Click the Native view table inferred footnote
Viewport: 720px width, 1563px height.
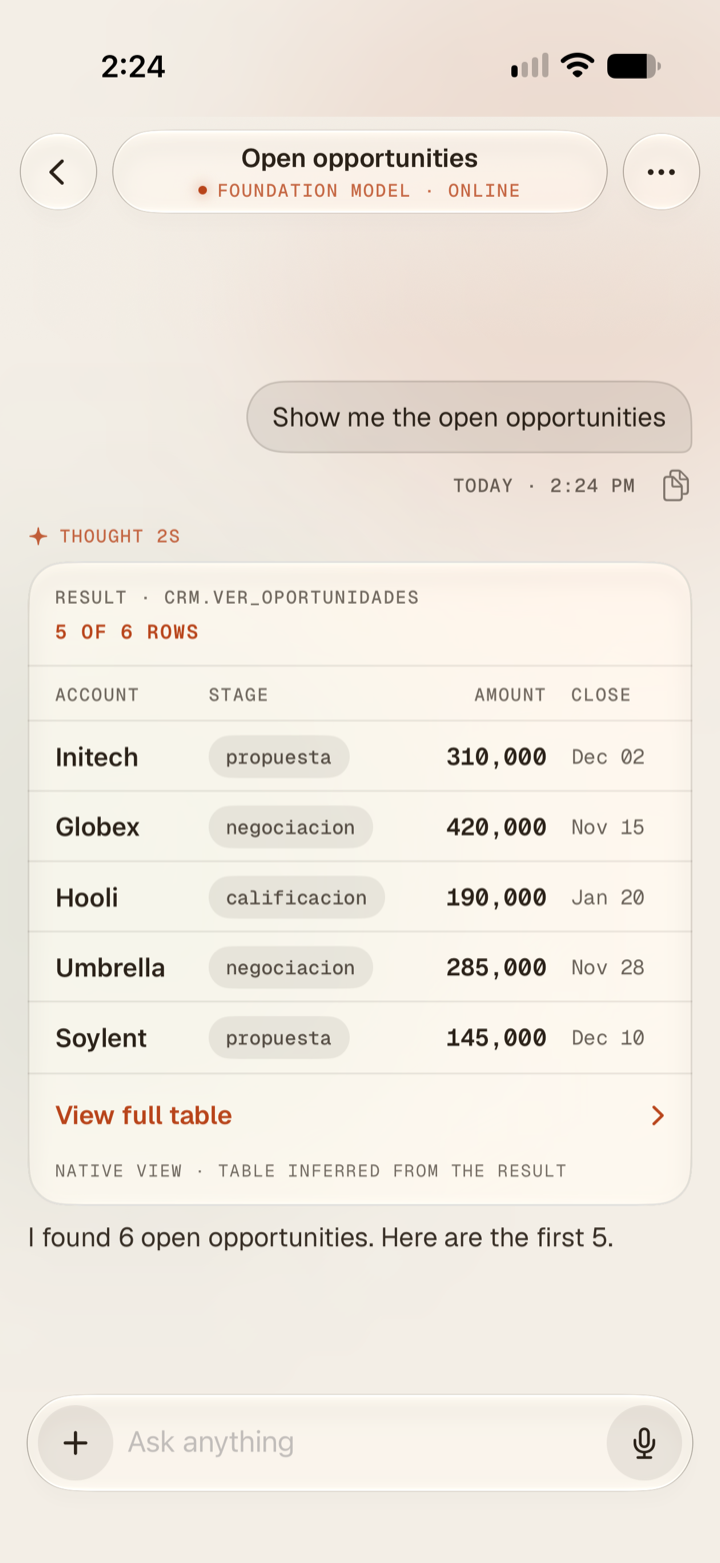pyautogui.click(x=311, y=1171)
